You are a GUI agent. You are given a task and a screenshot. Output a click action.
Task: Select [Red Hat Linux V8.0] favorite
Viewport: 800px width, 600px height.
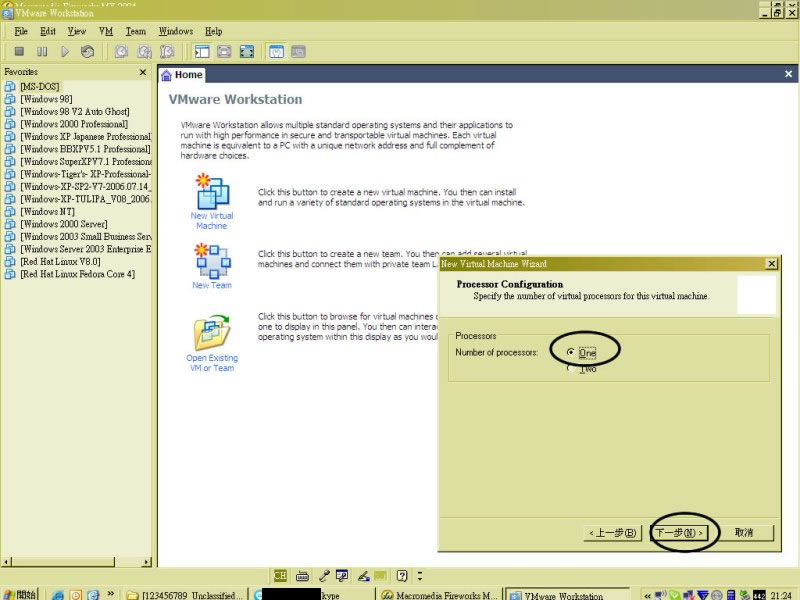[x=60, y=261]
